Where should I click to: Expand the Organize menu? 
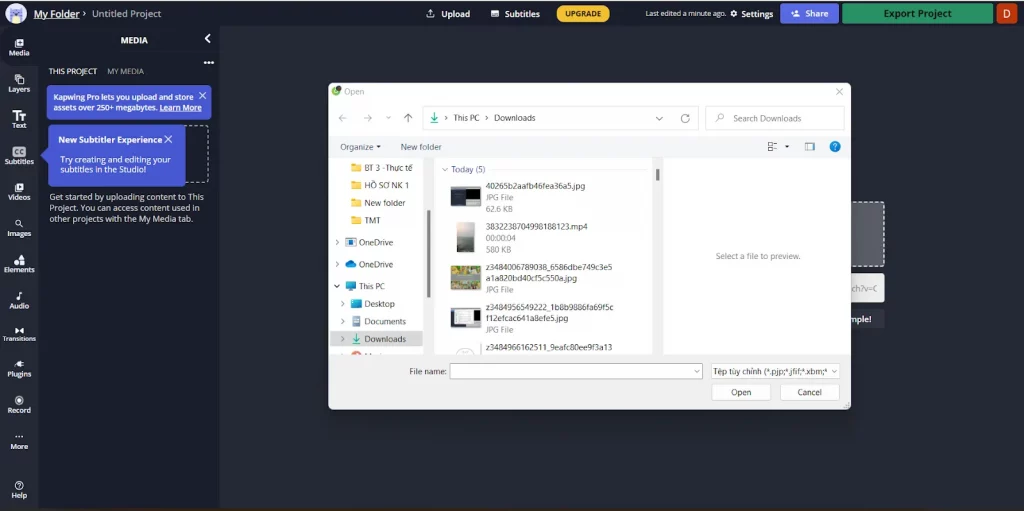click(x=360, y=147)
